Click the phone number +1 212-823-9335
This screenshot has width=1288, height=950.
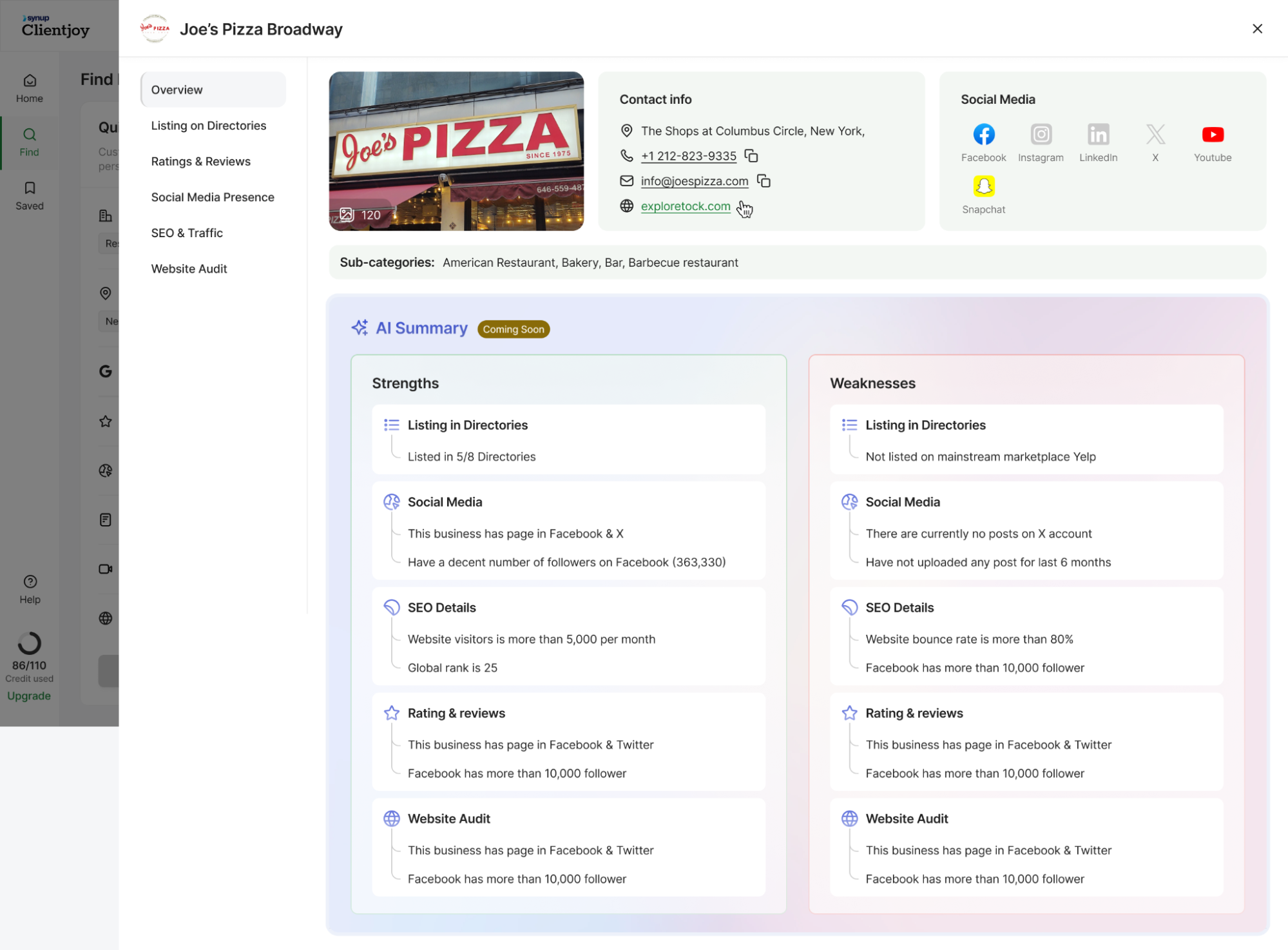[x=688, y=156]
